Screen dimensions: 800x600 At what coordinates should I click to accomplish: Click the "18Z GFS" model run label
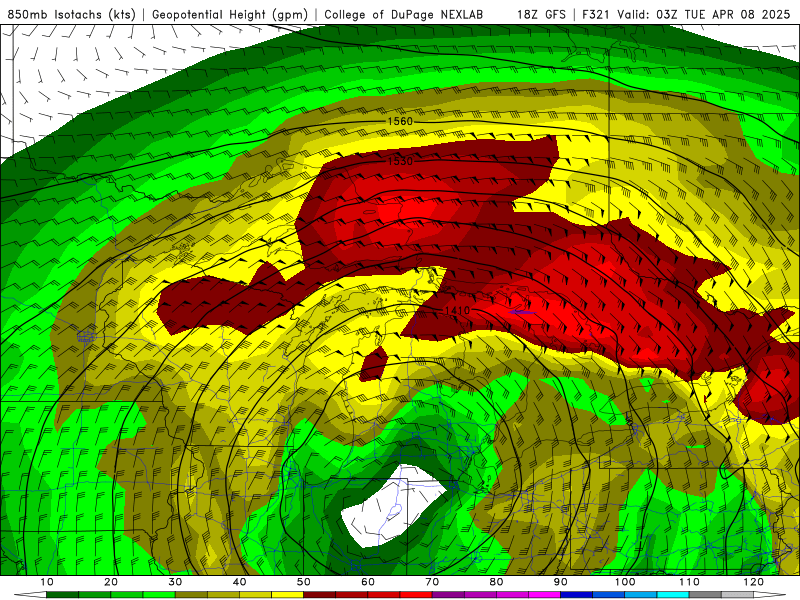pyautogui.click(x=541, y=15)
